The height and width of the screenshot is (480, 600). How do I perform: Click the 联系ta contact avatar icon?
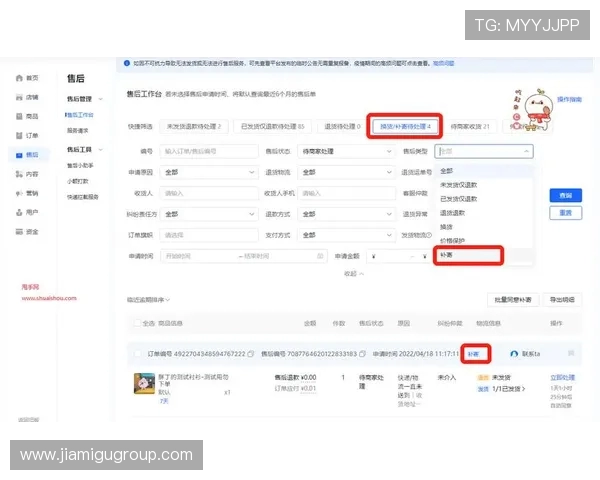[x=514, y=354]
